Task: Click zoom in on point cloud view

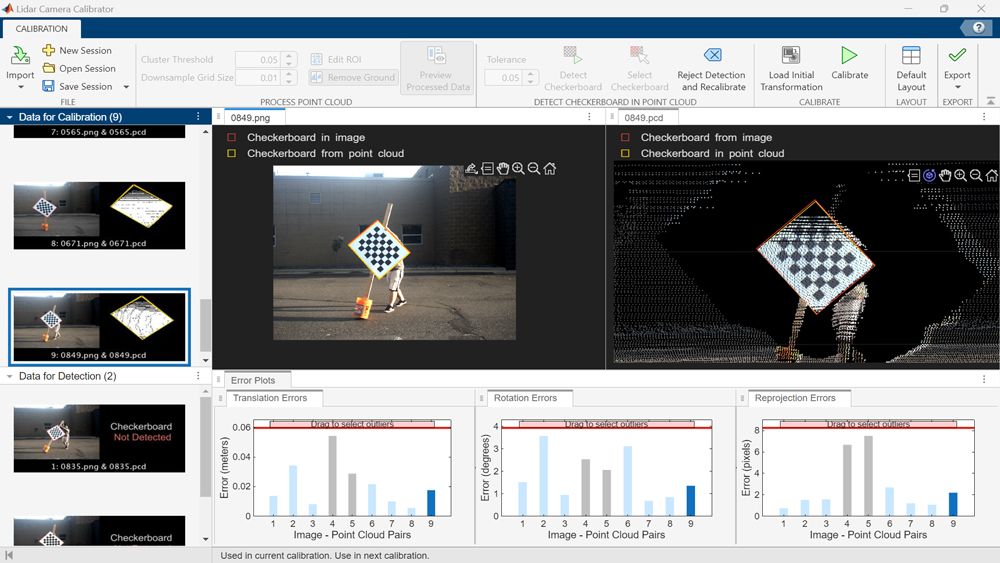Action: (x=960, y=175)
